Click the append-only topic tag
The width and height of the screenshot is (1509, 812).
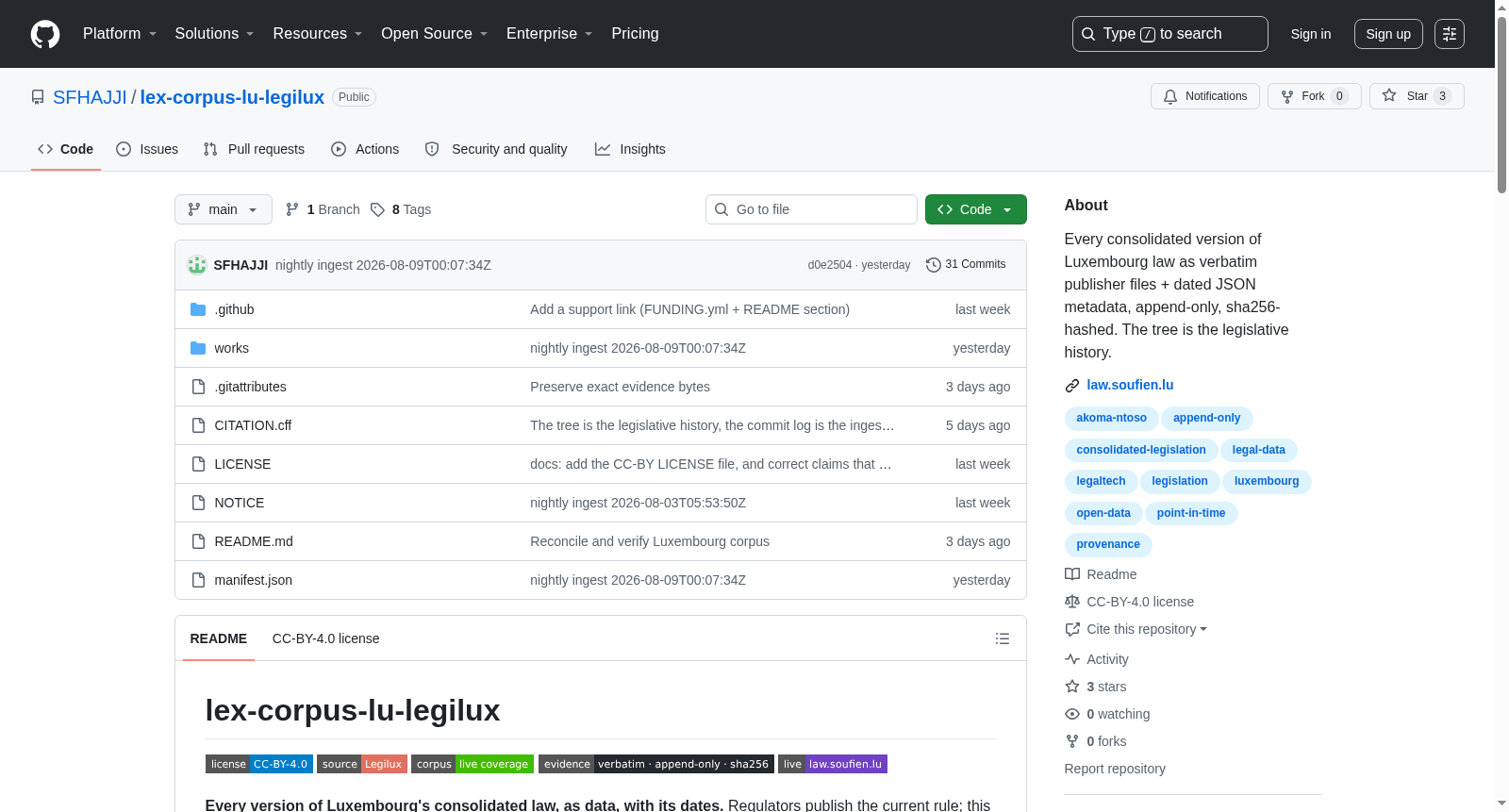point(1207,418)
